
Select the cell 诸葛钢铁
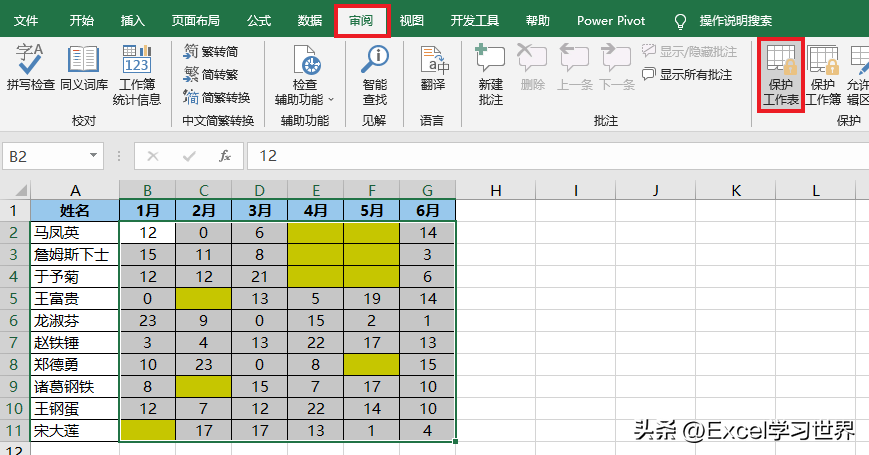tap(75, 387)
